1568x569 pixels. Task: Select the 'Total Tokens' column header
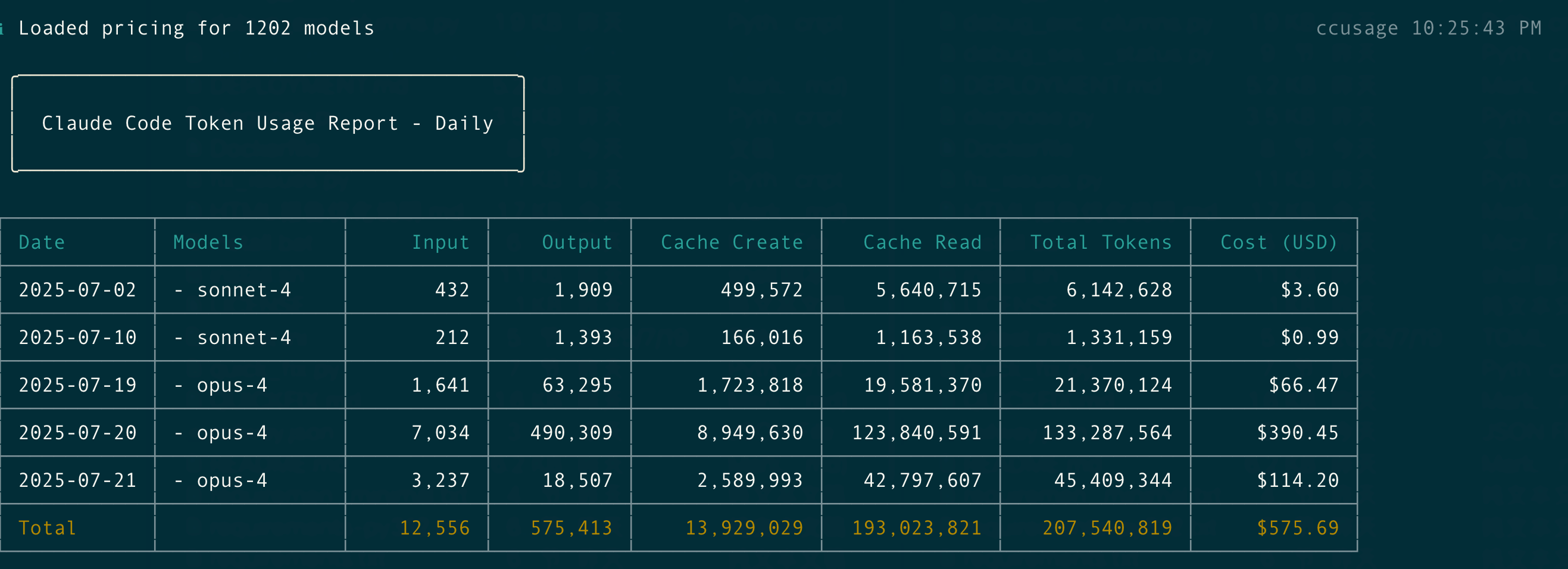pyautogui.click(x=1101, y=242)
